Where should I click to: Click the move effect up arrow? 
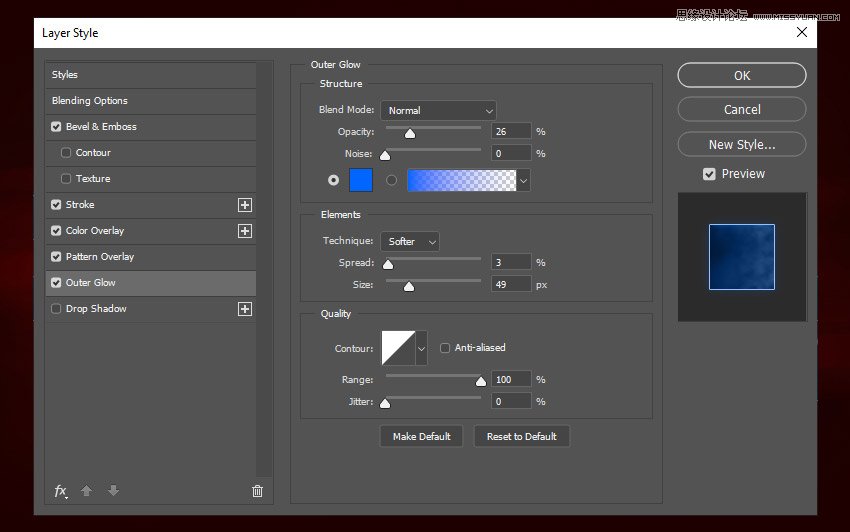87,491
